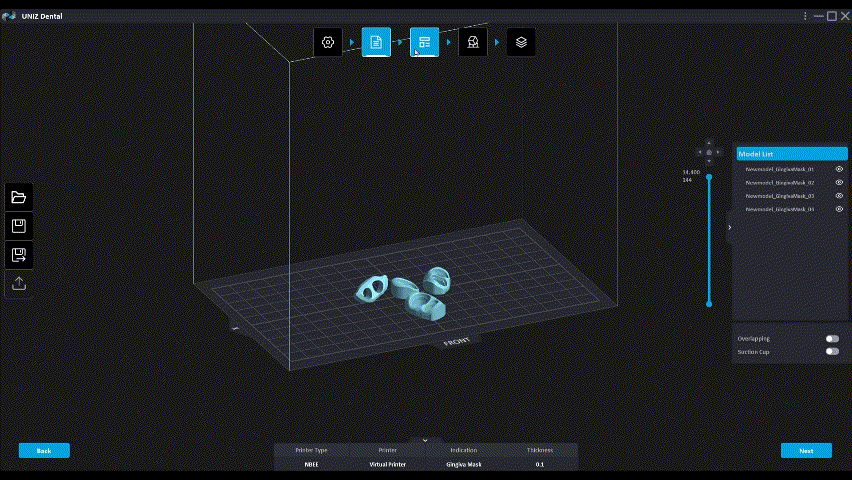Collapse the bottom printer info panel chevron
This screenshot has height=480, width=852.
pos(425,440)
